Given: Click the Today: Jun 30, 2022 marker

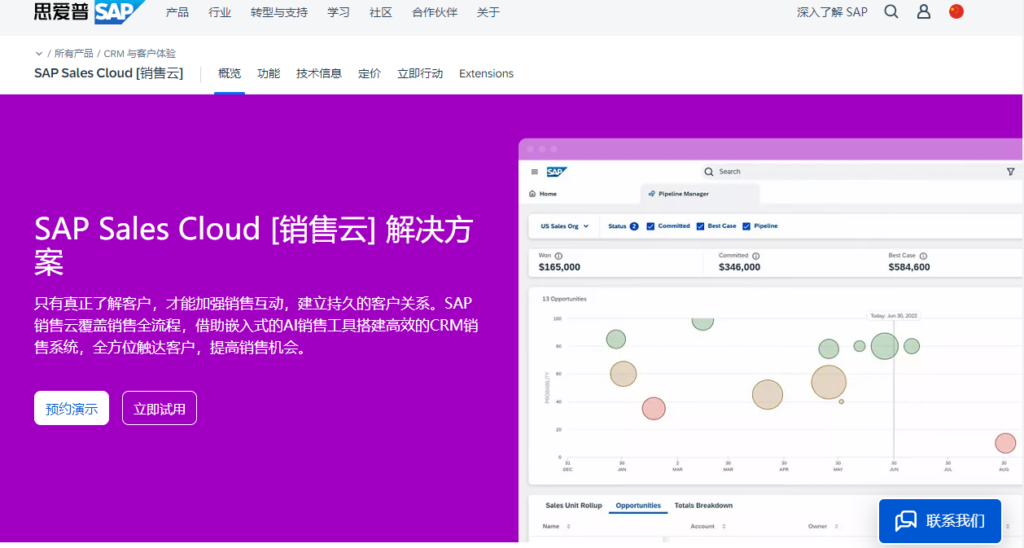Looking at the screenshot, I should 893,315.
